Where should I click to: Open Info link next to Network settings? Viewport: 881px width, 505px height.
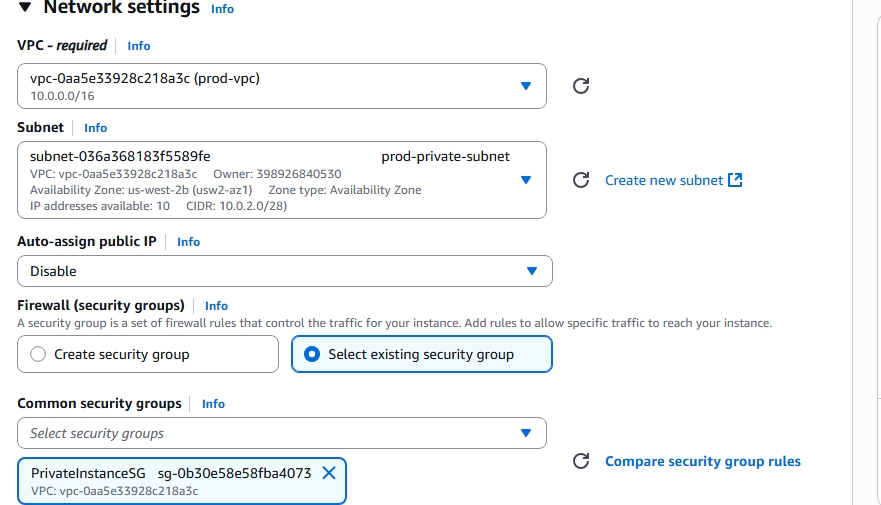pyautogui.click(x=223, y=9)
